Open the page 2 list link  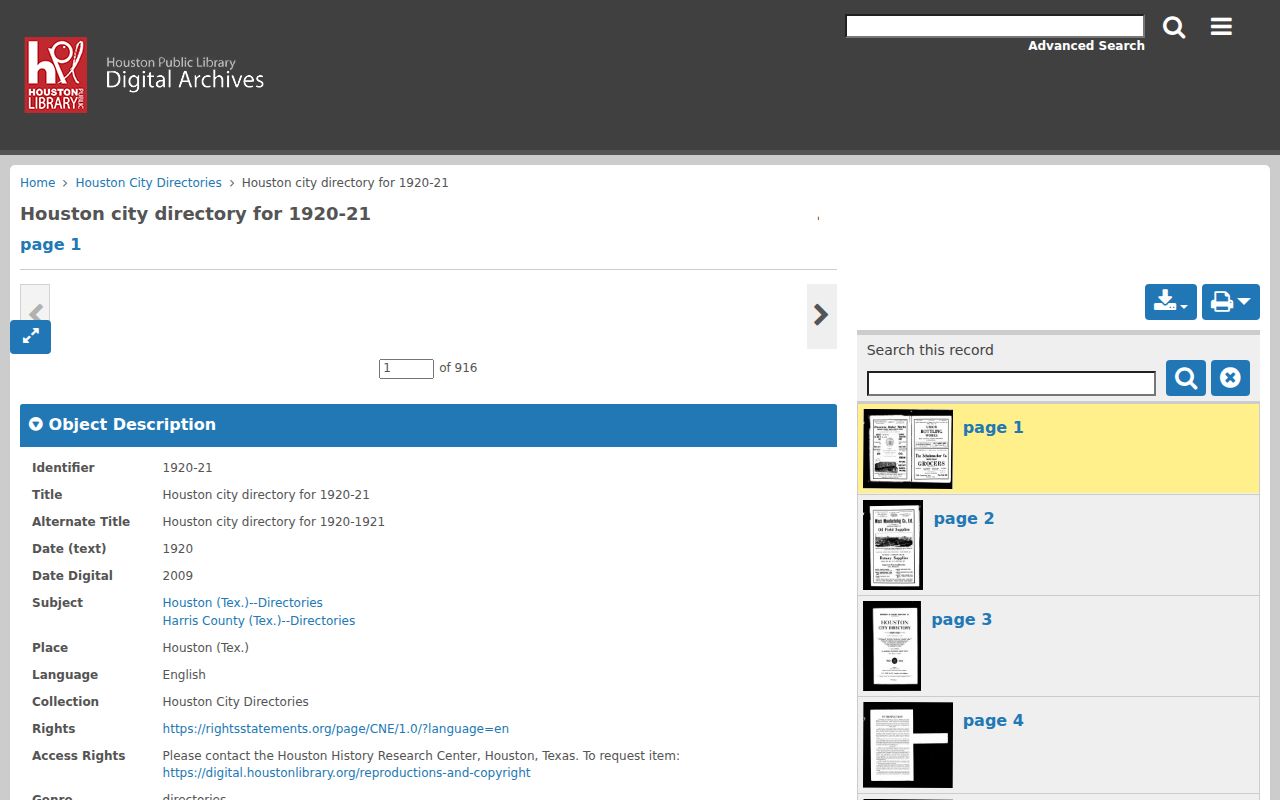pos(964,519)
